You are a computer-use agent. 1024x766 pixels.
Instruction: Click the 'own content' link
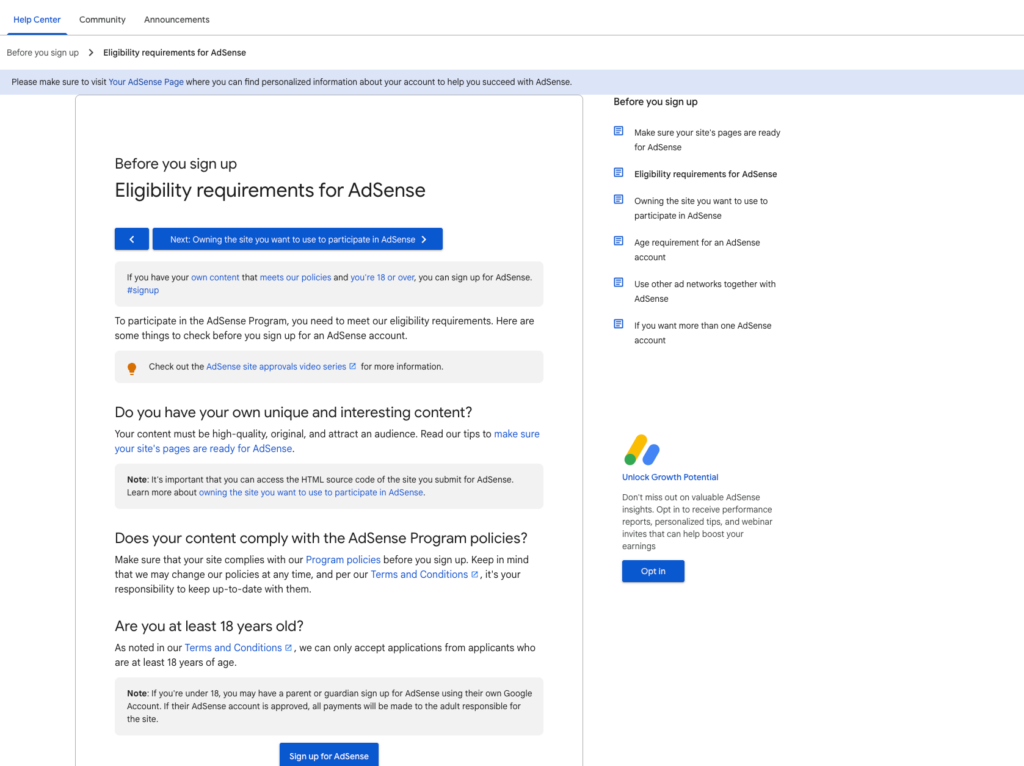[x=215, y=278]
